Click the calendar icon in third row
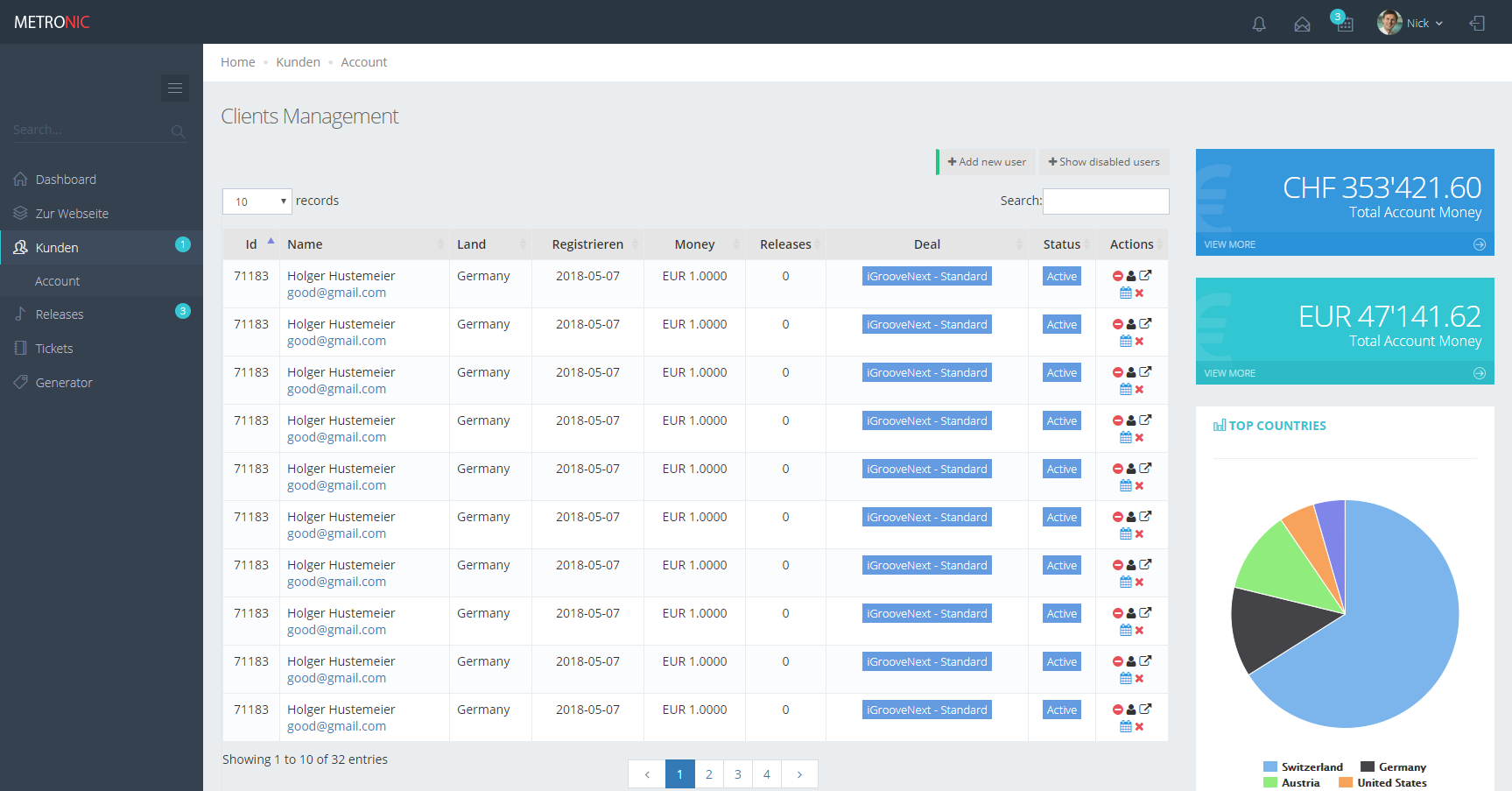Viewport: 1512px width, 791px height. pos(1126,389)
